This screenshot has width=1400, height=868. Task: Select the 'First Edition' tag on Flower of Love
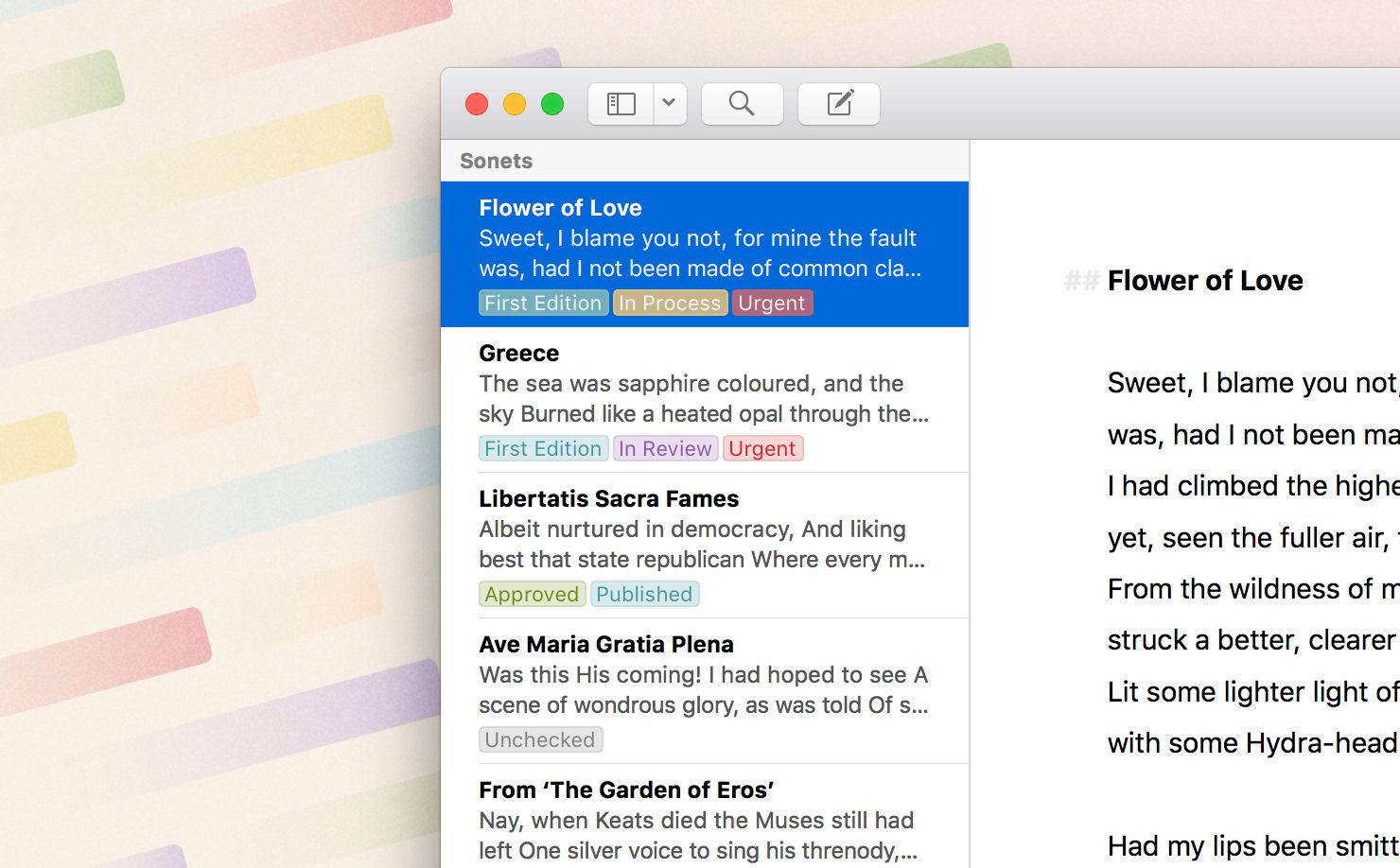543,303
